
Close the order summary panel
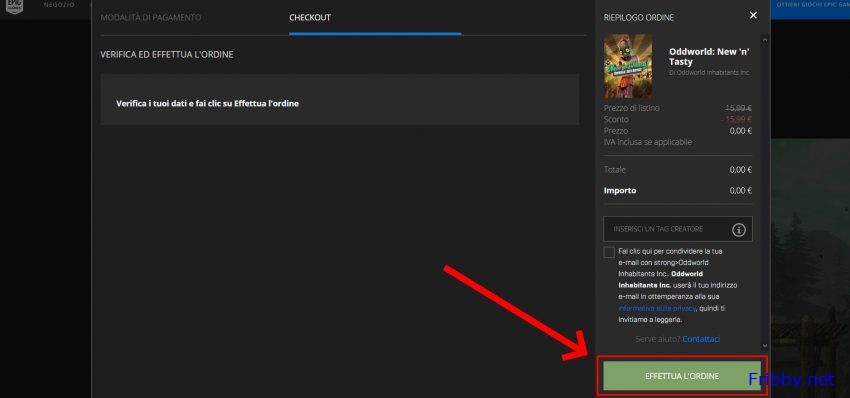coord(753,15)
